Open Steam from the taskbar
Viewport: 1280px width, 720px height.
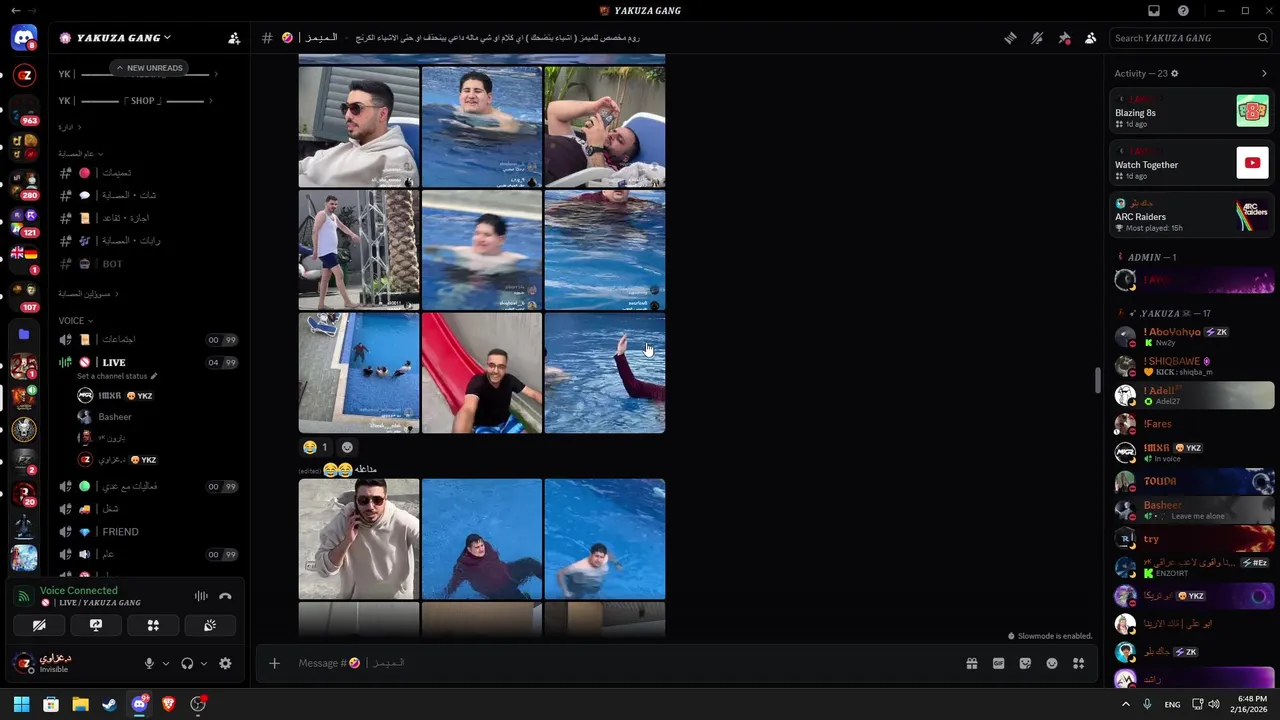pyautogui.click(x=110, y=704)
